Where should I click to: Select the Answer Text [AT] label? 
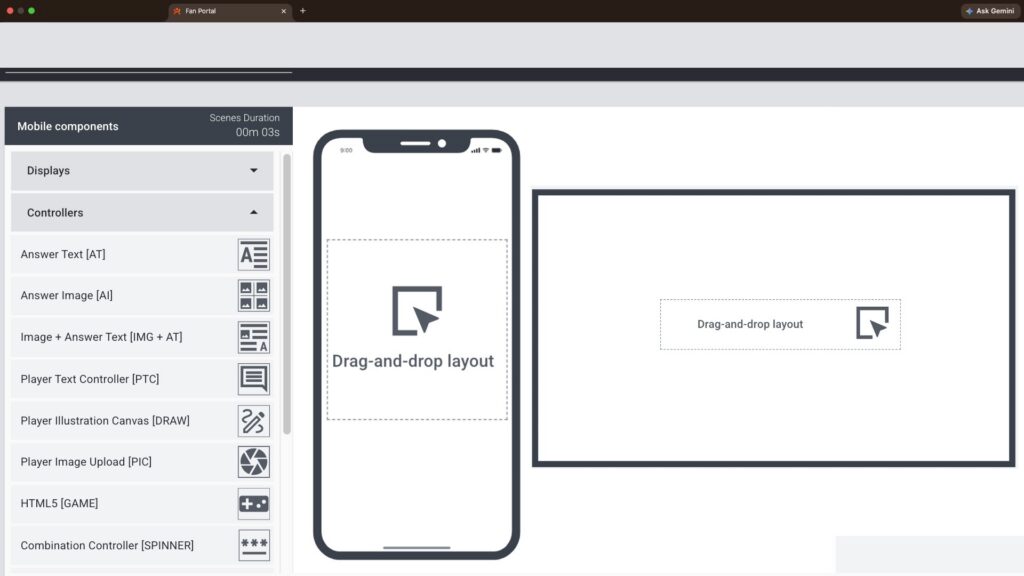point(63,254)
